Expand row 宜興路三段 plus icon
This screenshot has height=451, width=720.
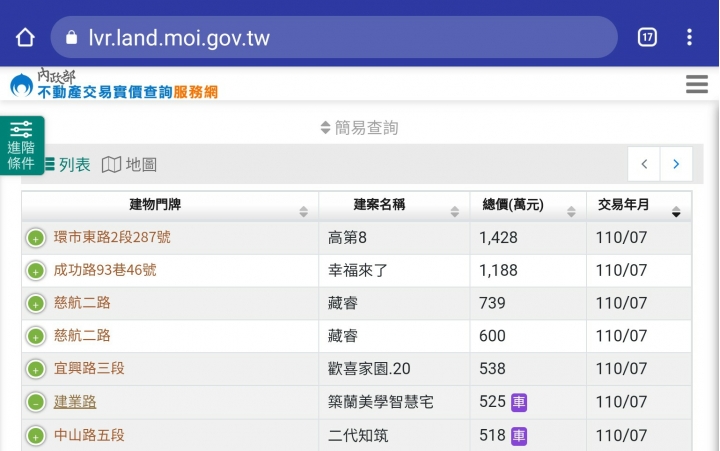tap(36, 369)
